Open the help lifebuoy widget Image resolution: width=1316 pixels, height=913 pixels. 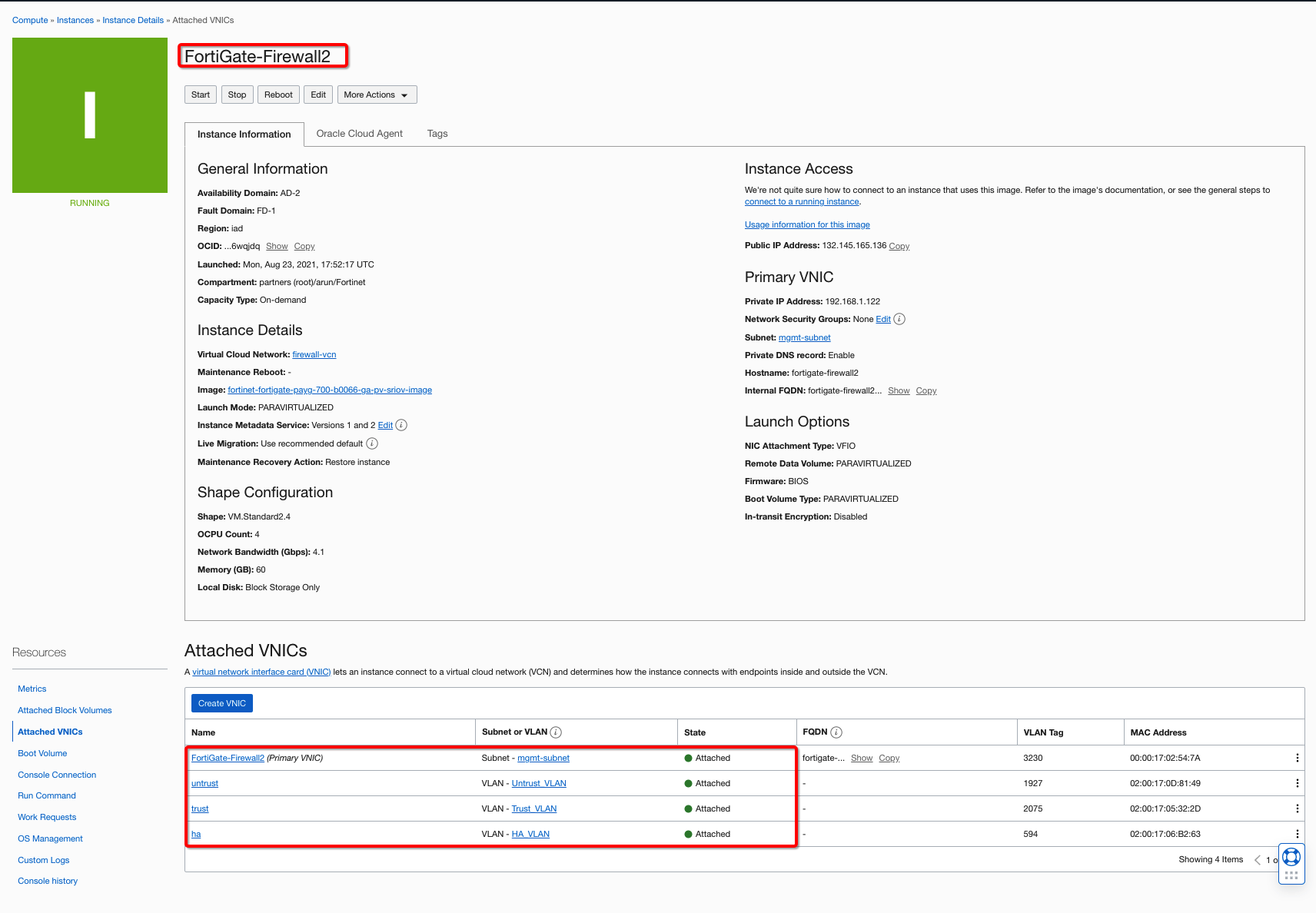click(1291, 856)
